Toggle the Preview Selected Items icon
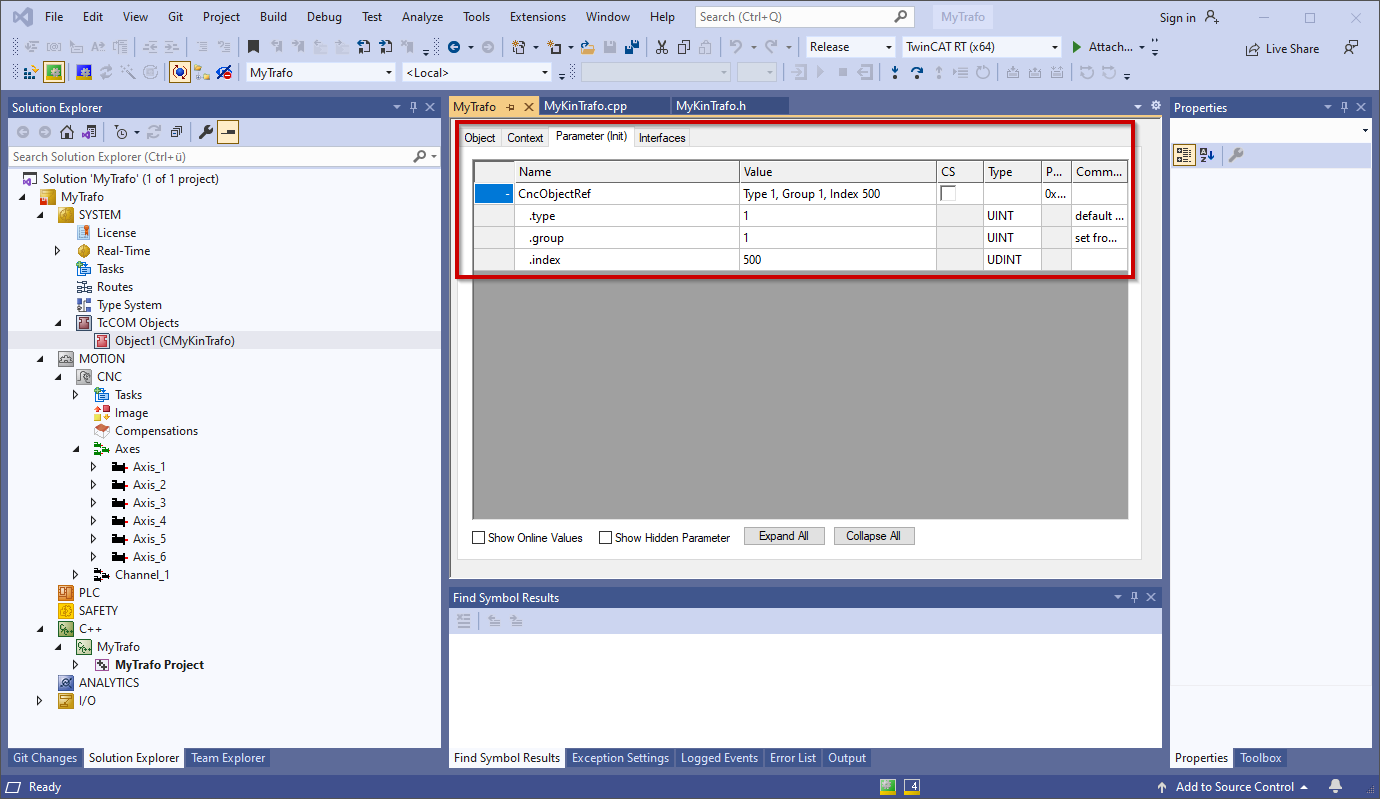Viewport: 1380px width, 799px height. pos(228,132)
